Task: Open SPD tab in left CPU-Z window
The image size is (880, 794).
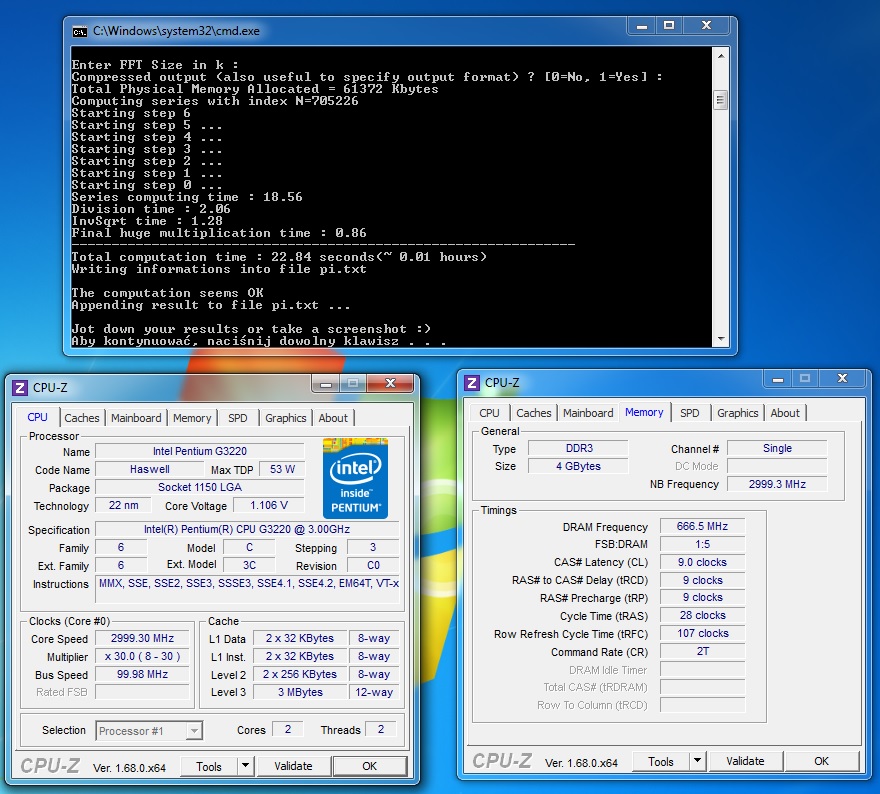Action: (238, 417)
